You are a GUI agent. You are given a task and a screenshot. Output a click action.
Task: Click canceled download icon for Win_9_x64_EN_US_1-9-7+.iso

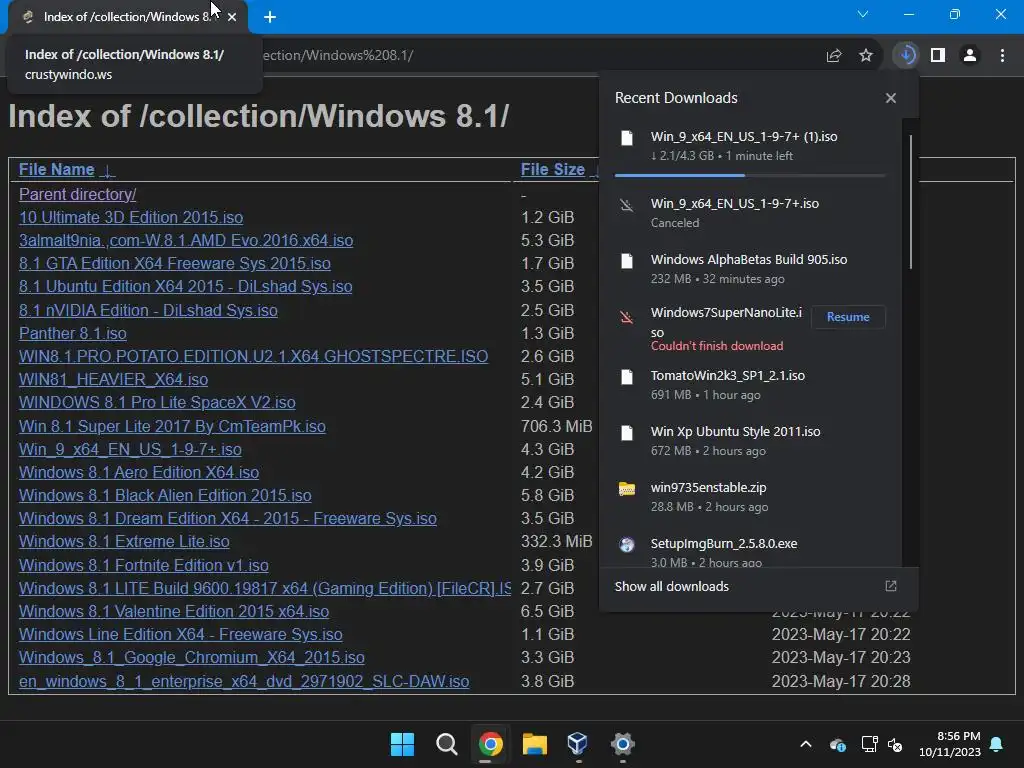pyautogui.click(x=627, y=205)
